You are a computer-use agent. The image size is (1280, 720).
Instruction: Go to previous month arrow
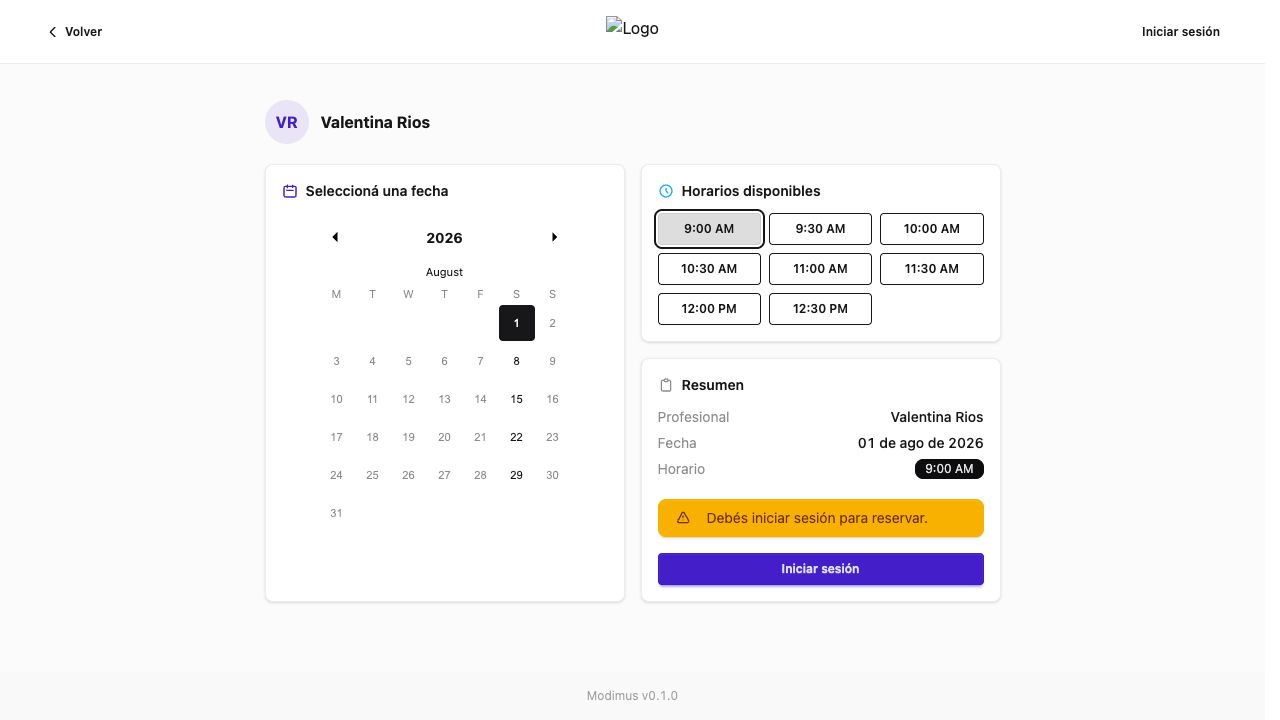[x=335, y=237]
